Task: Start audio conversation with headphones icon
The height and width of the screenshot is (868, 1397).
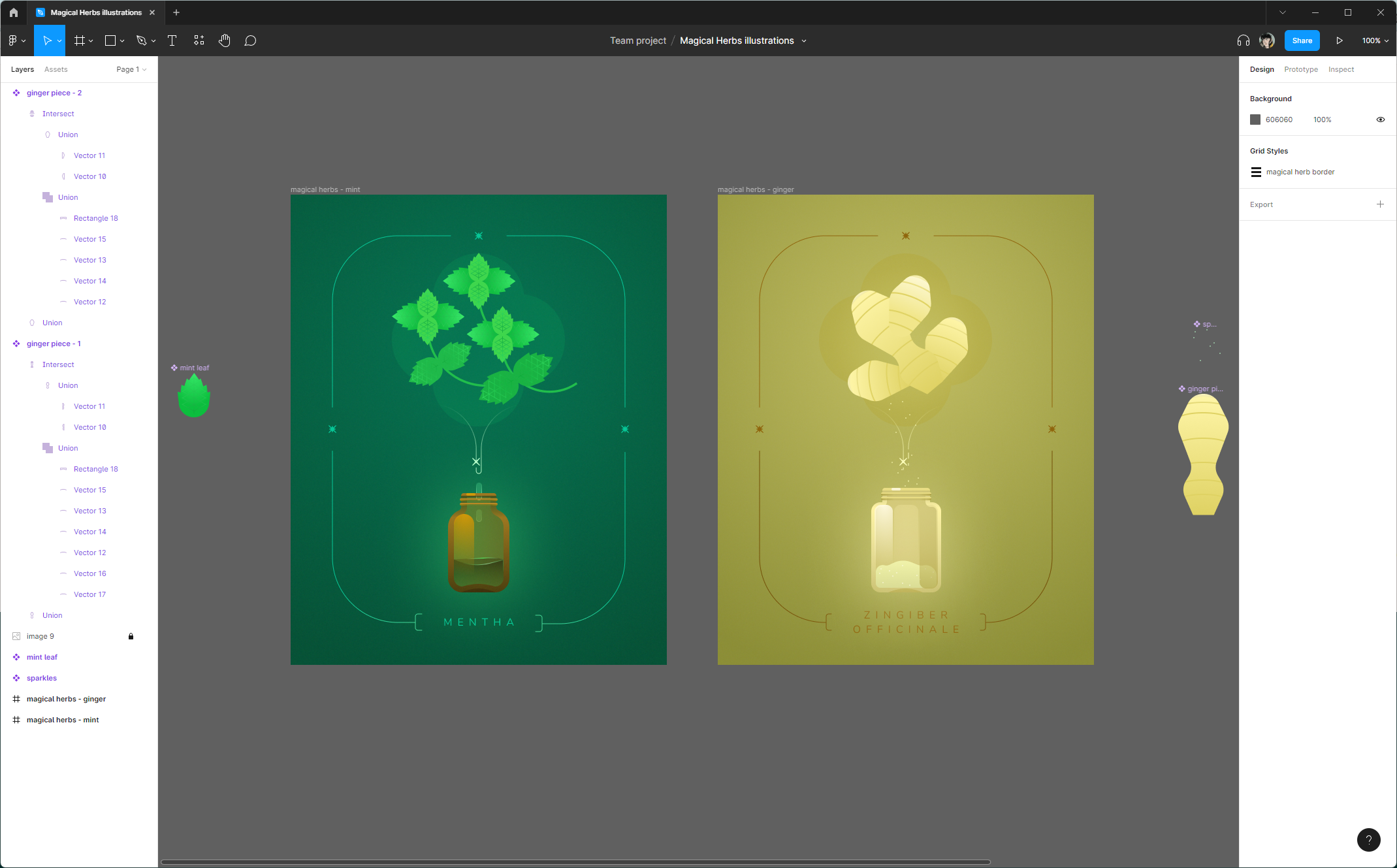Action: tap(1243, 40)
